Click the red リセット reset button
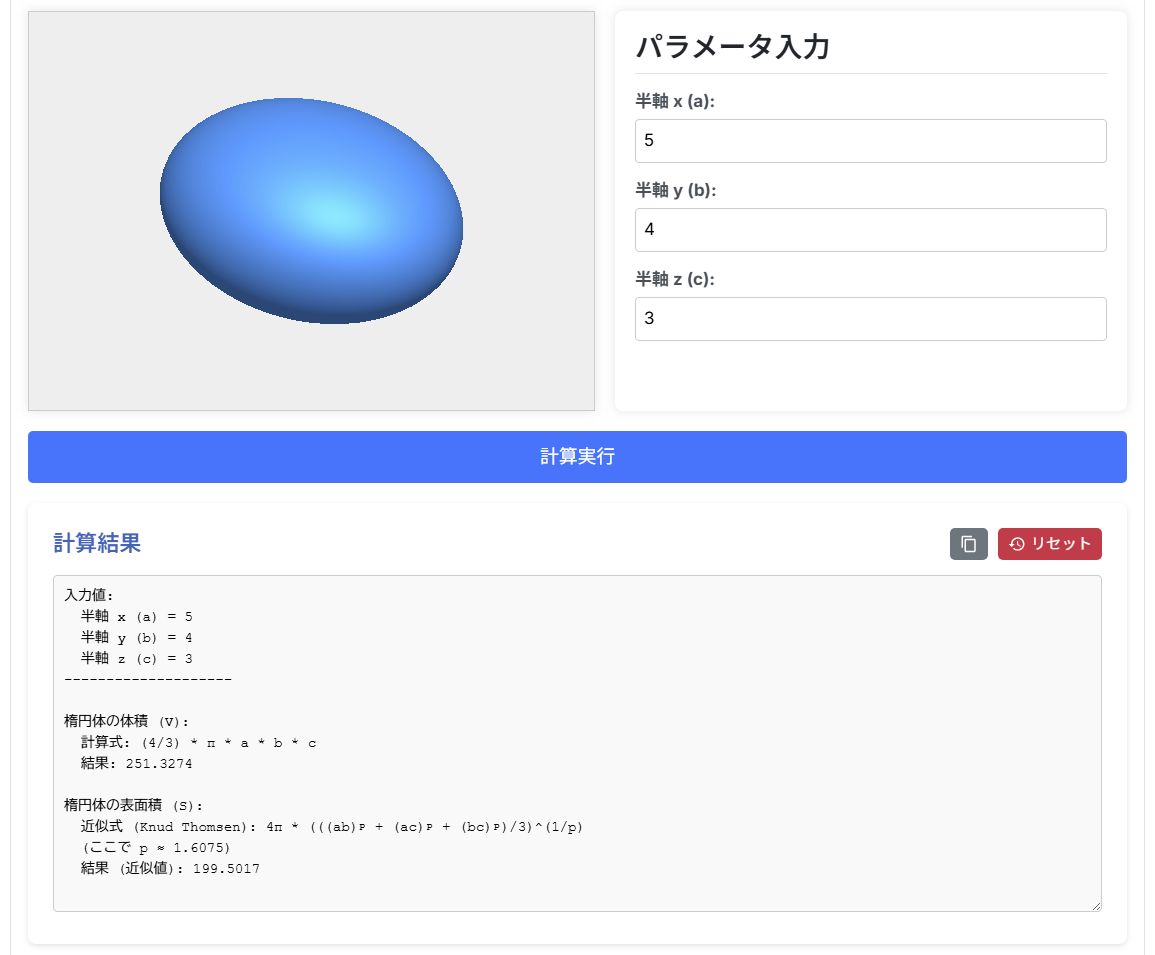The height and width of the screenshot is (955, 1155). tap(1049, 544)
